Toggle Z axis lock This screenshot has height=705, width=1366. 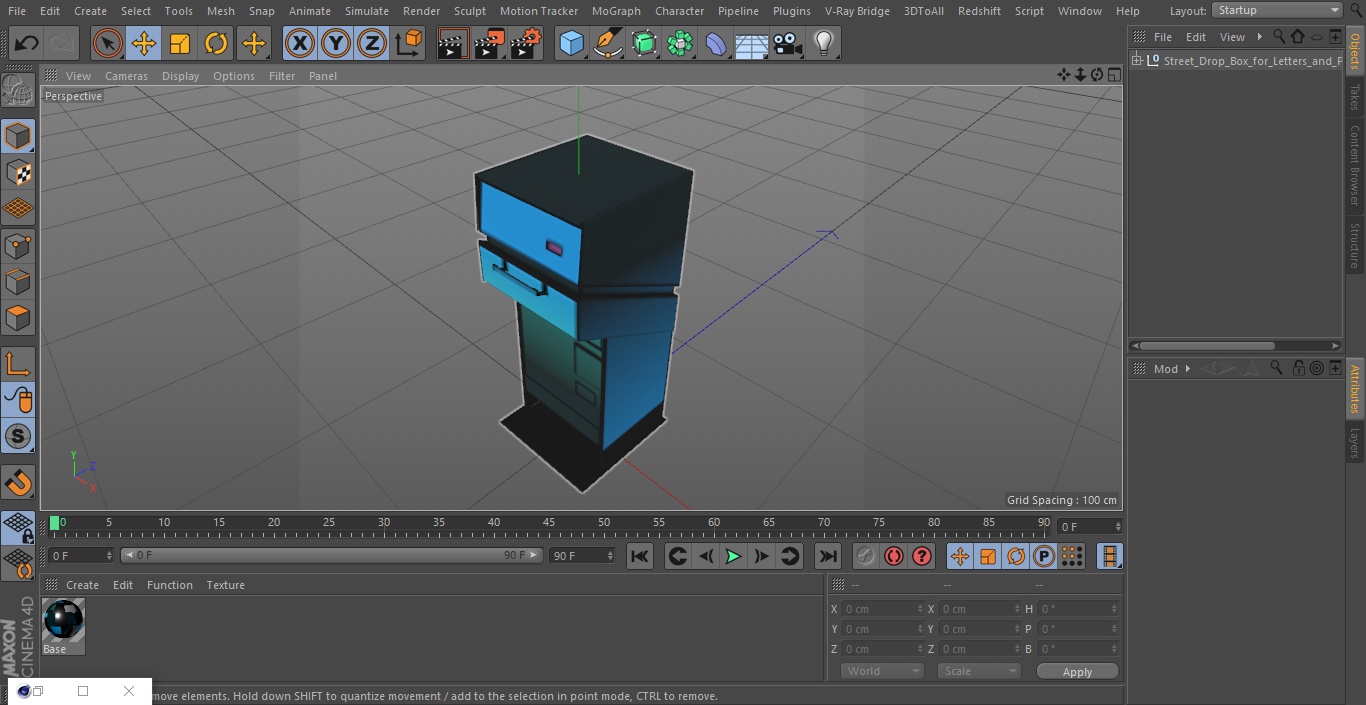[x=372, y=43]
